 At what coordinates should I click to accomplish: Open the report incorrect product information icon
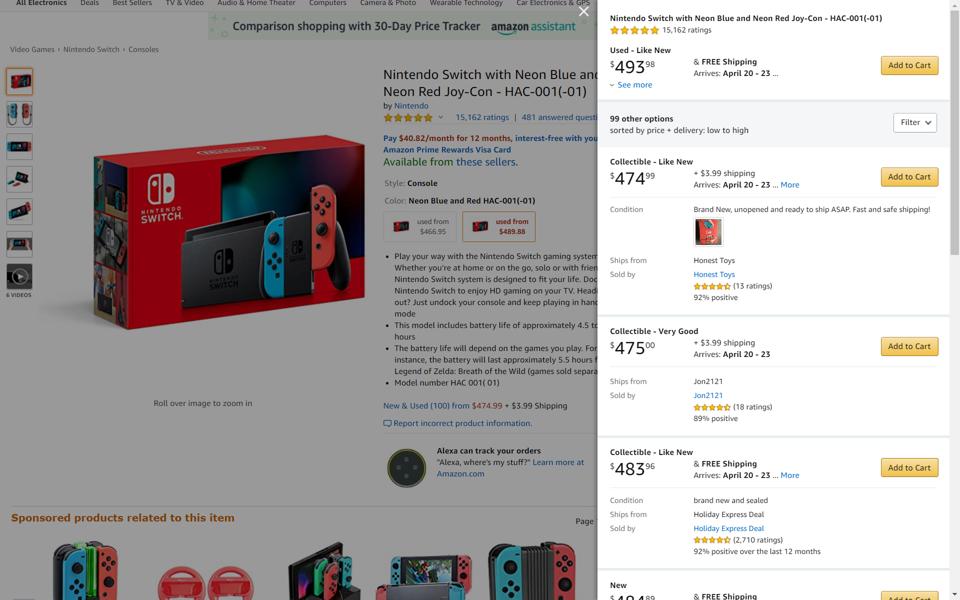coord(387,423)
